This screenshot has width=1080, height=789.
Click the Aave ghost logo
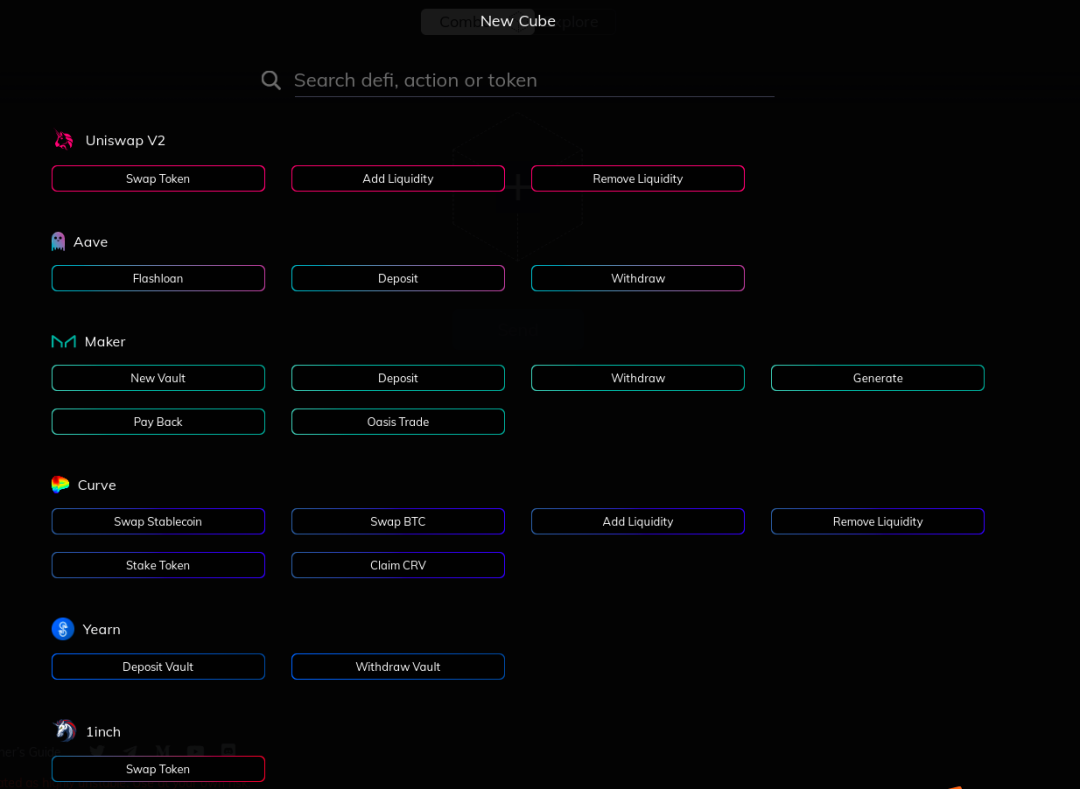[x=58, y=242]
